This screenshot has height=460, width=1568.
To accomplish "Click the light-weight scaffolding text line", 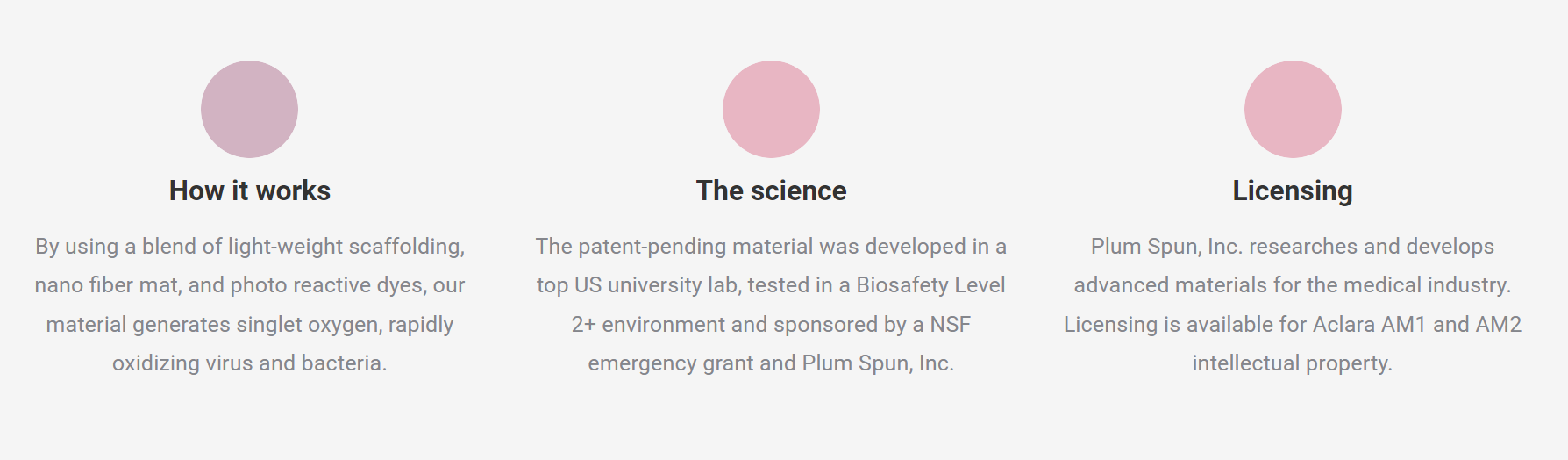I will pos(250,247).
